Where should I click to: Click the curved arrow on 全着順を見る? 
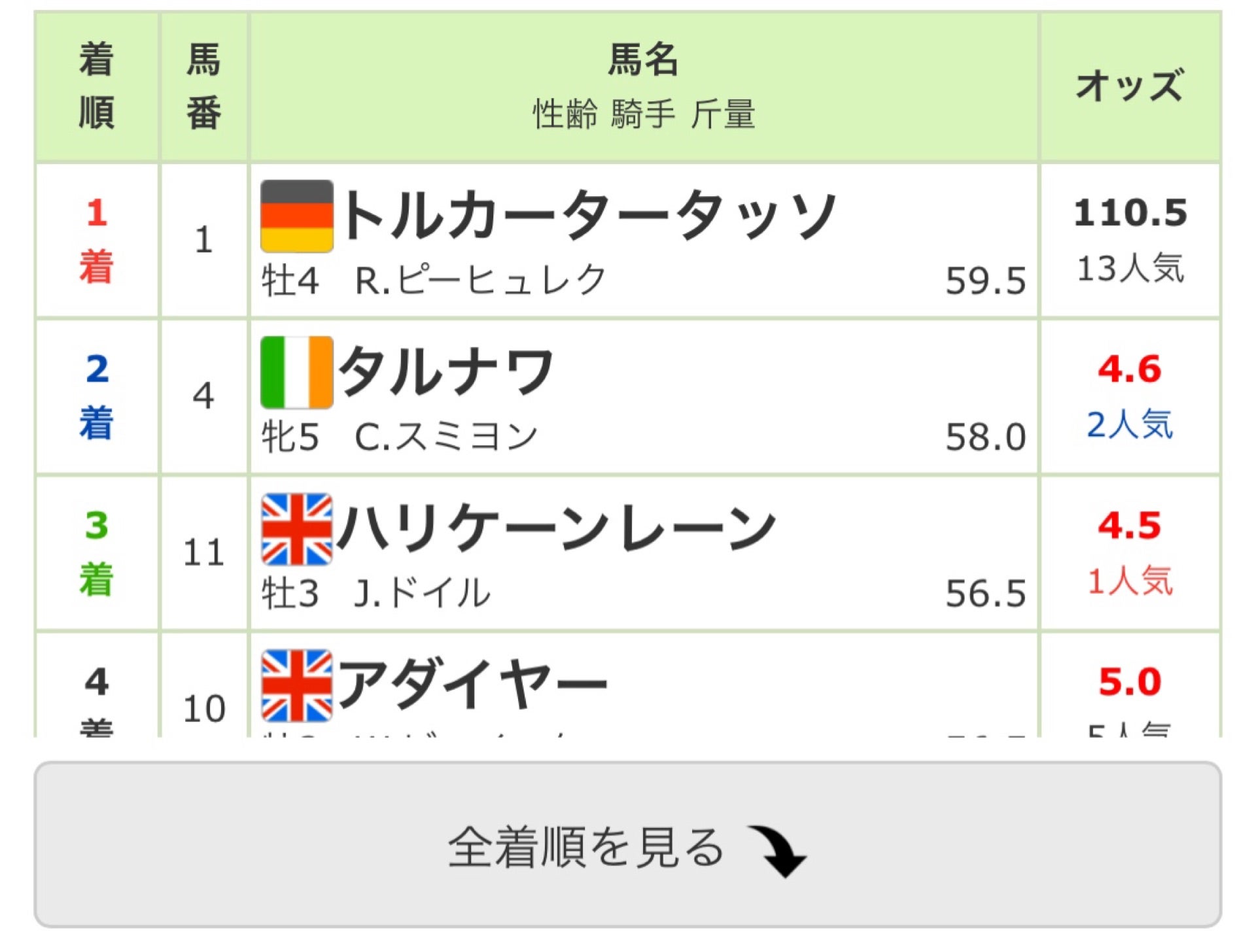(778, 851)
